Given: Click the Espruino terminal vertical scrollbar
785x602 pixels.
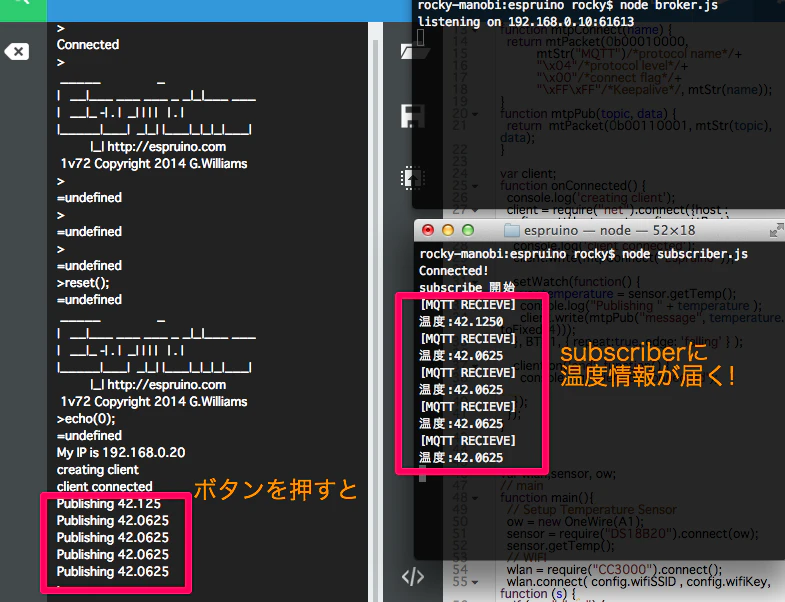Looking at the screenshot, I should [375, 311].
